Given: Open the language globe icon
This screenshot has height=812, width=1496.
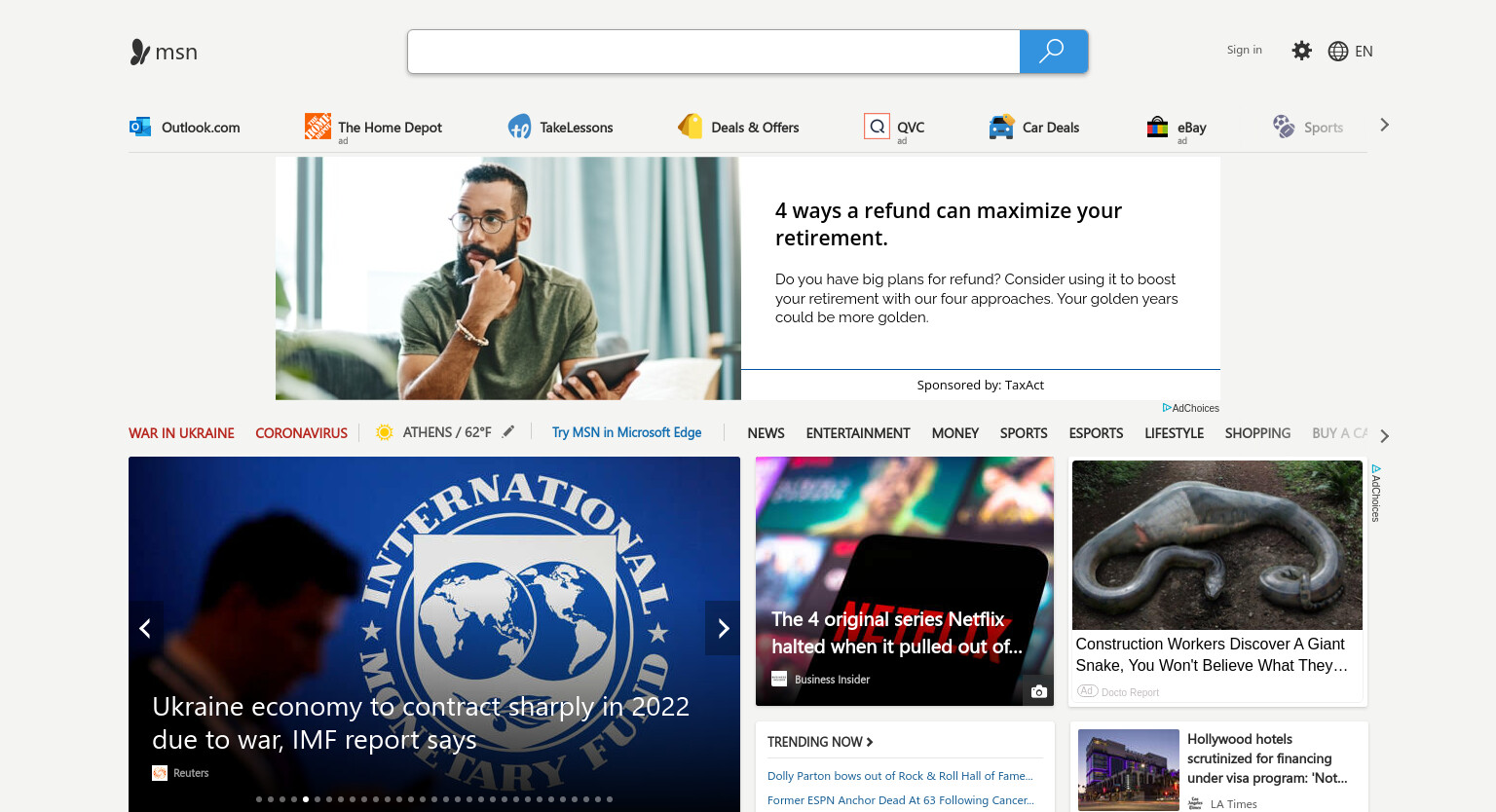Looking at the screenshot, I should click(x=1338, y=51).
